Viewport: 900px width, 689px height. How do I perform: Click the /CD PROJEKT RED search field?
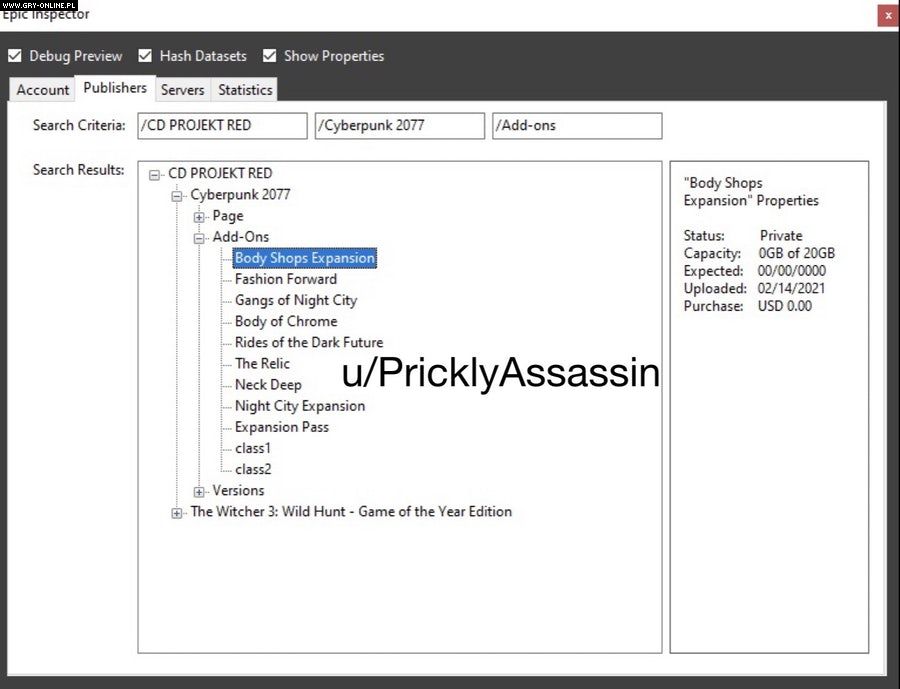tap(222, 126)
